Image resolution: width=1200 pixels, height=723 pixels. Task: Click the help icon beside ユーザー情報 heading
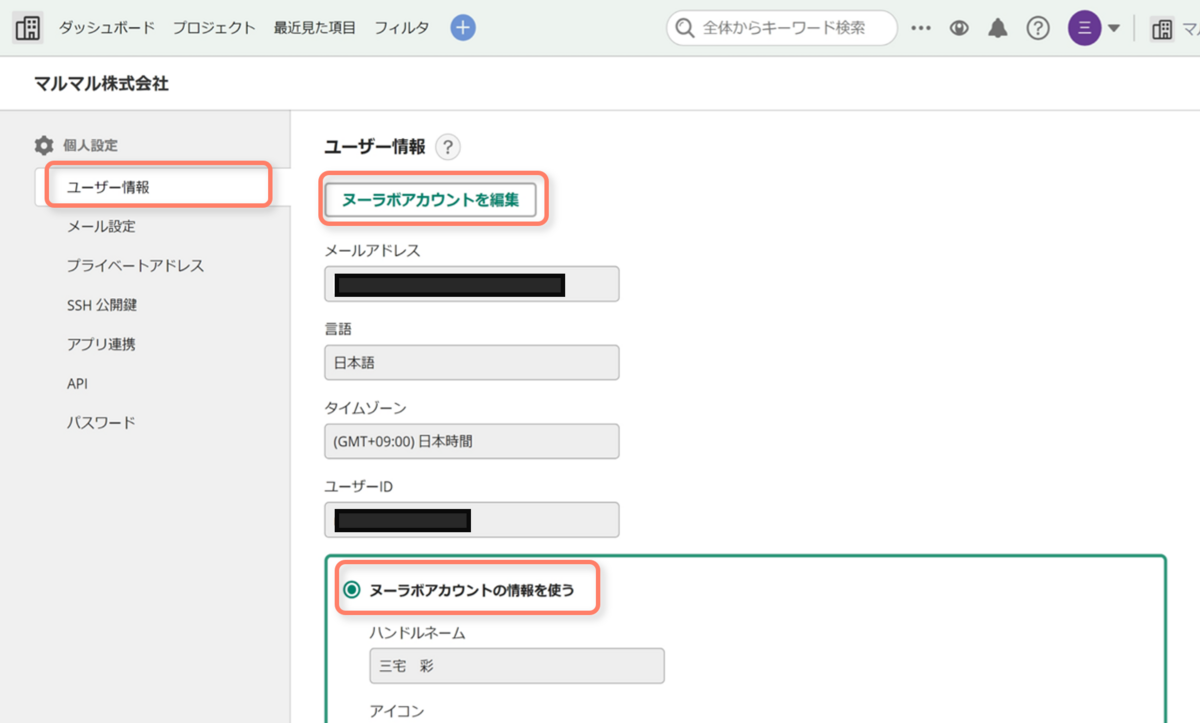tap(448, 148)
